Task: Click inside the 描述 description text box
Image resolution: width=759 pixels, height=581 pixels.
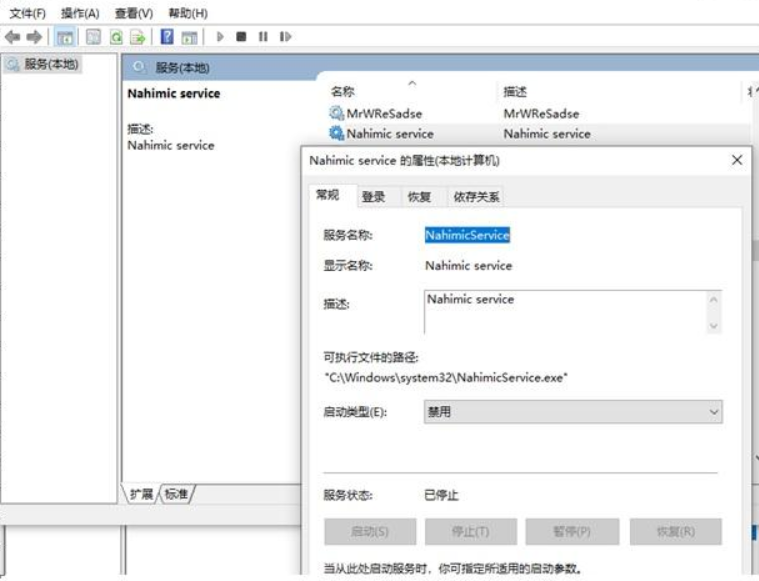Action: [564, 312]
